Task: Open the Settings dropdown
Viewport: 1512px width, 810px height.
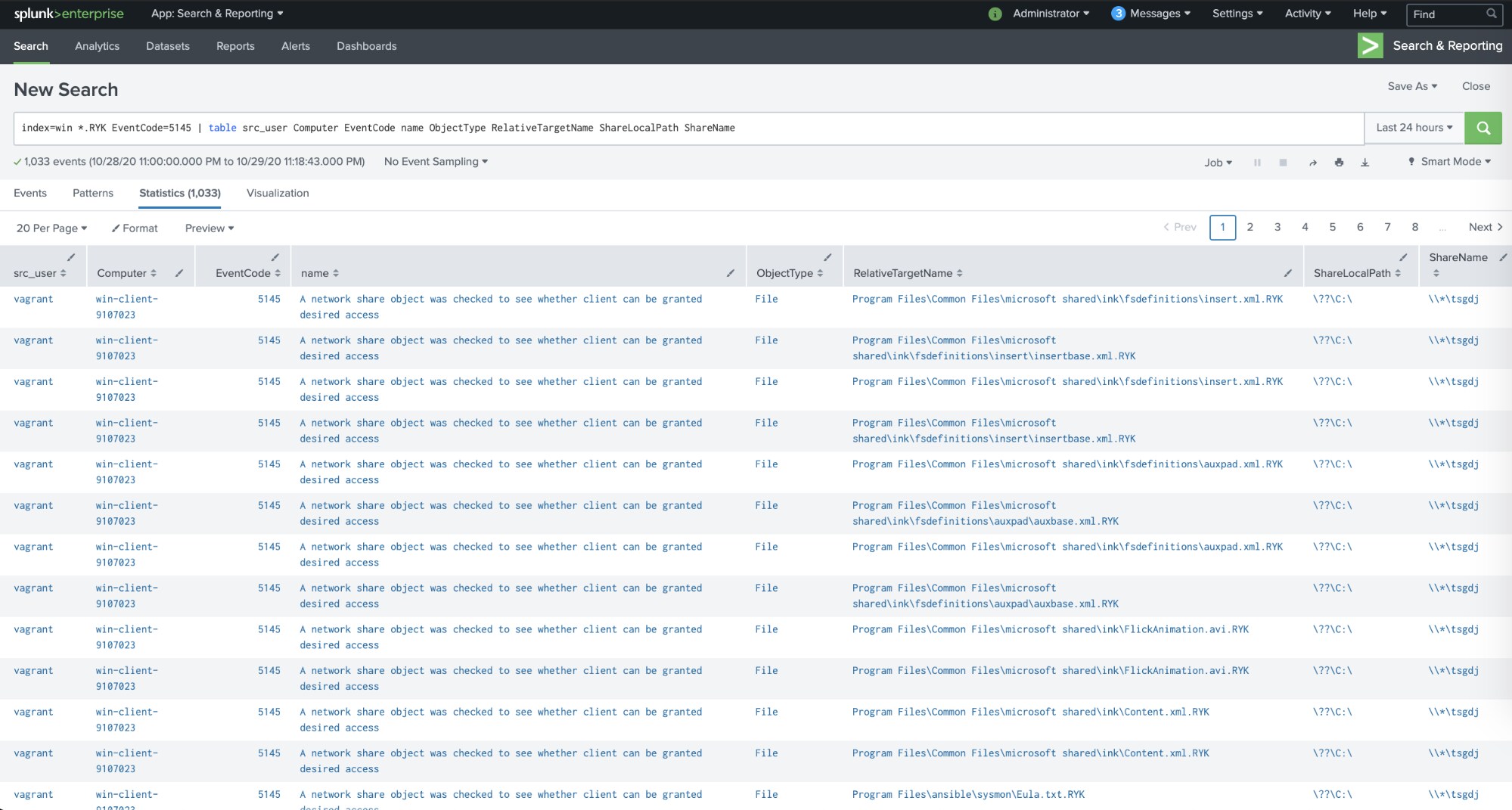Action: pos(1237,14)
